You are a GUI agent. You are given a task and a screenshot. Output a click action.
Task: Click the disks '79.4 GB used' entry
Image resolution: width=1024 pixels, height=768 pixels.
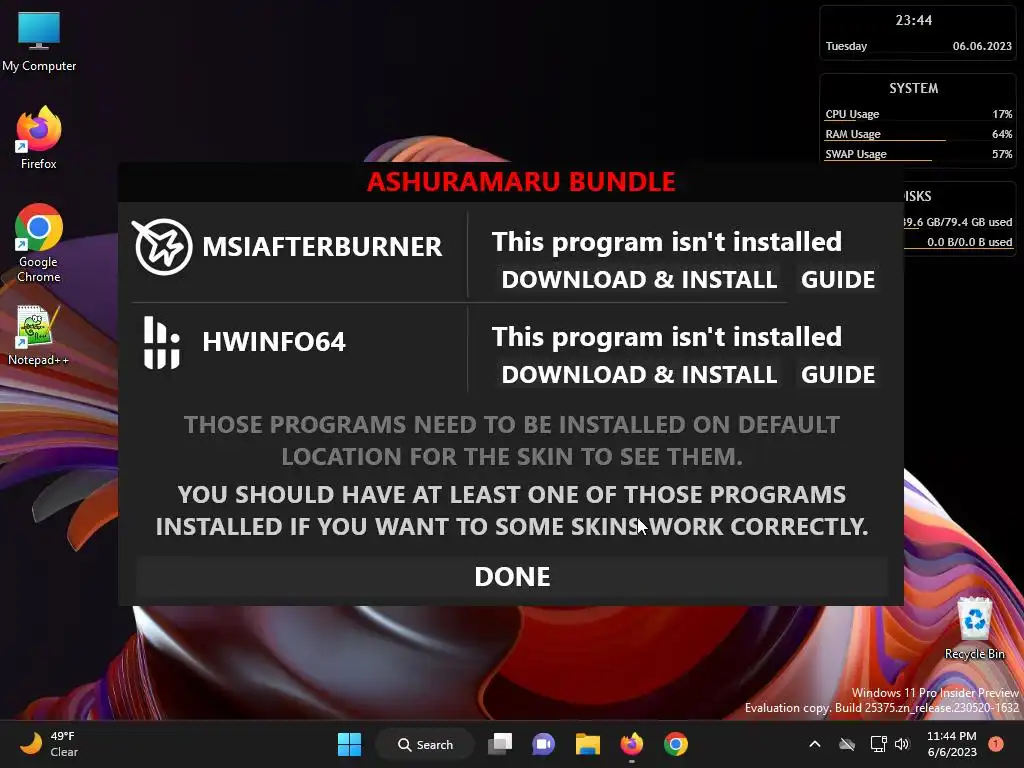pyautogui.click(x=958, y=222)
